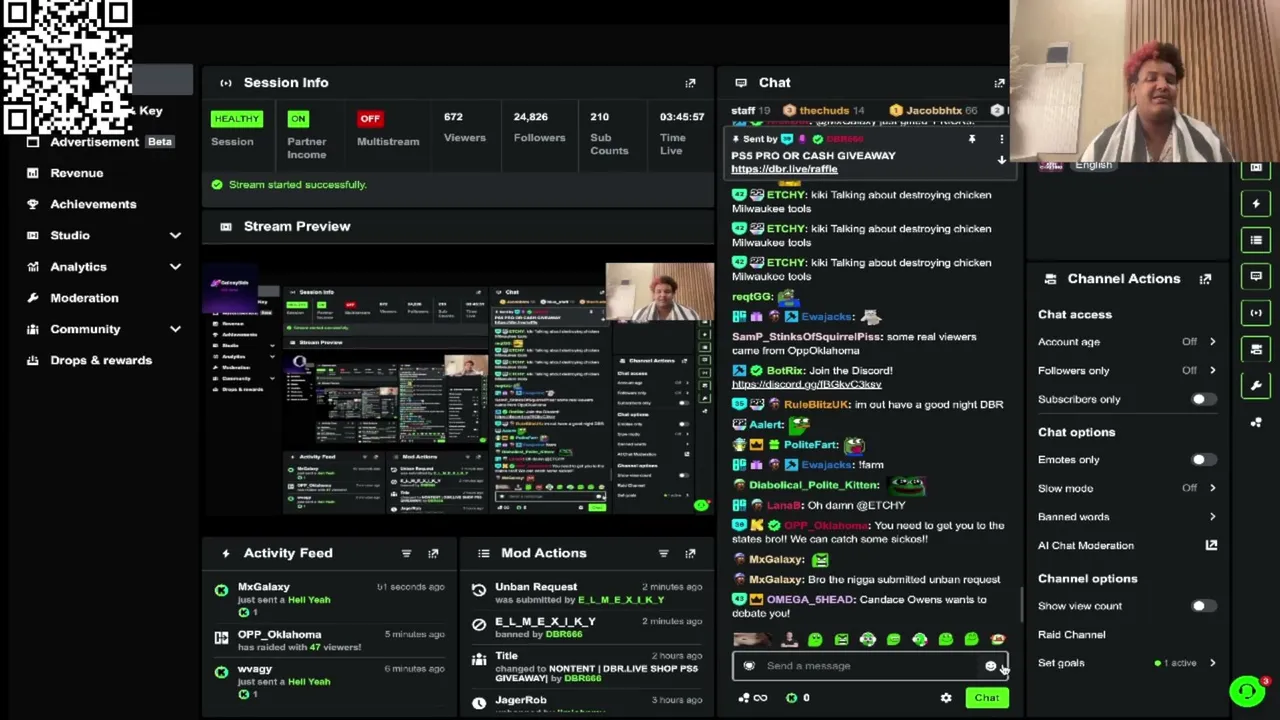Click the chat bubble widget icon
This screenshot has height=720, width=1280.
tap(1256, 276)
